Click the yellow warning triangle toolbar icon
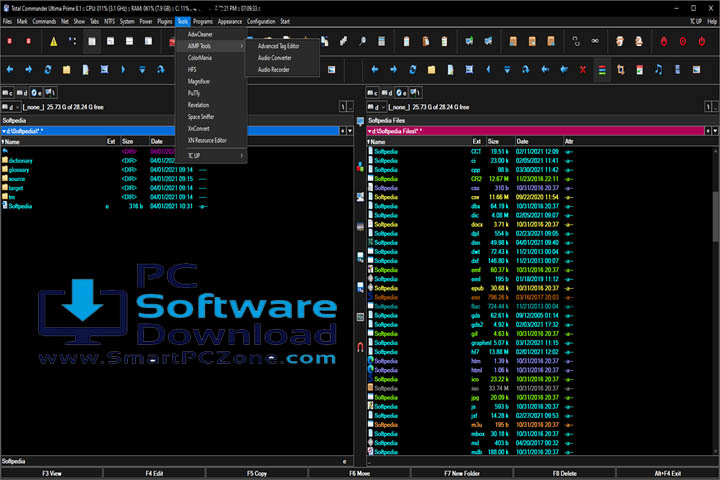The width and height of the screenshot is (720, 480). pyautogui.click(x=54, y=42)
